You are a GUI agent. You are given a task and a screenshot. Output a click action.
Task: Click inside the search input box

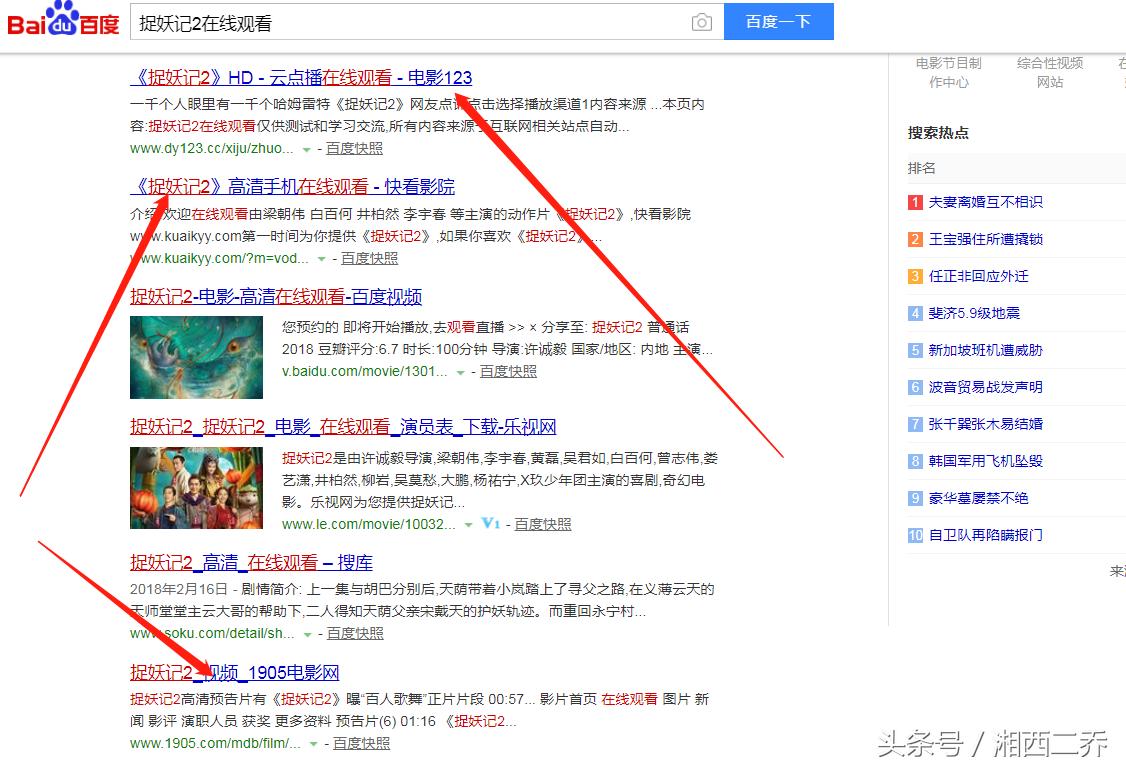(x=400, y=21)
